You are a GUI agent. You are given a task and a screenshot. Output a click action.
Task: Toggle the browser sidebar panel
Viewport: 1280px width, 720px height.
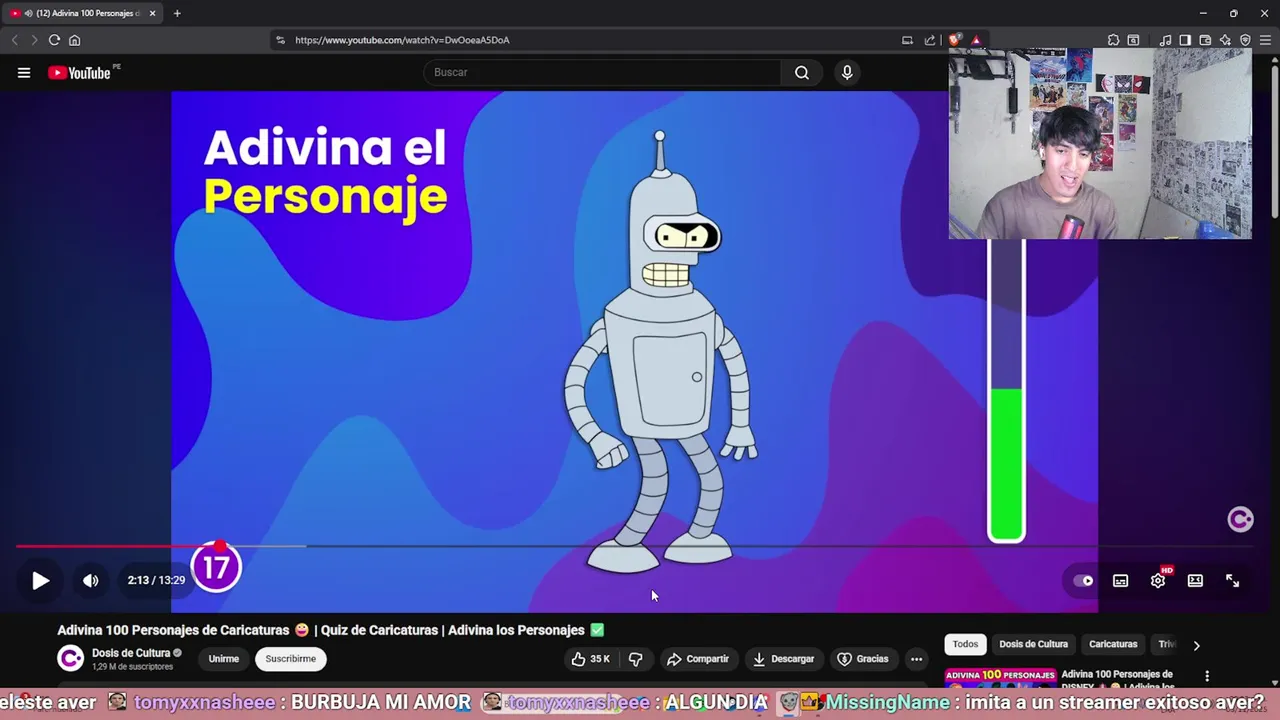(x=1185, y=40)
